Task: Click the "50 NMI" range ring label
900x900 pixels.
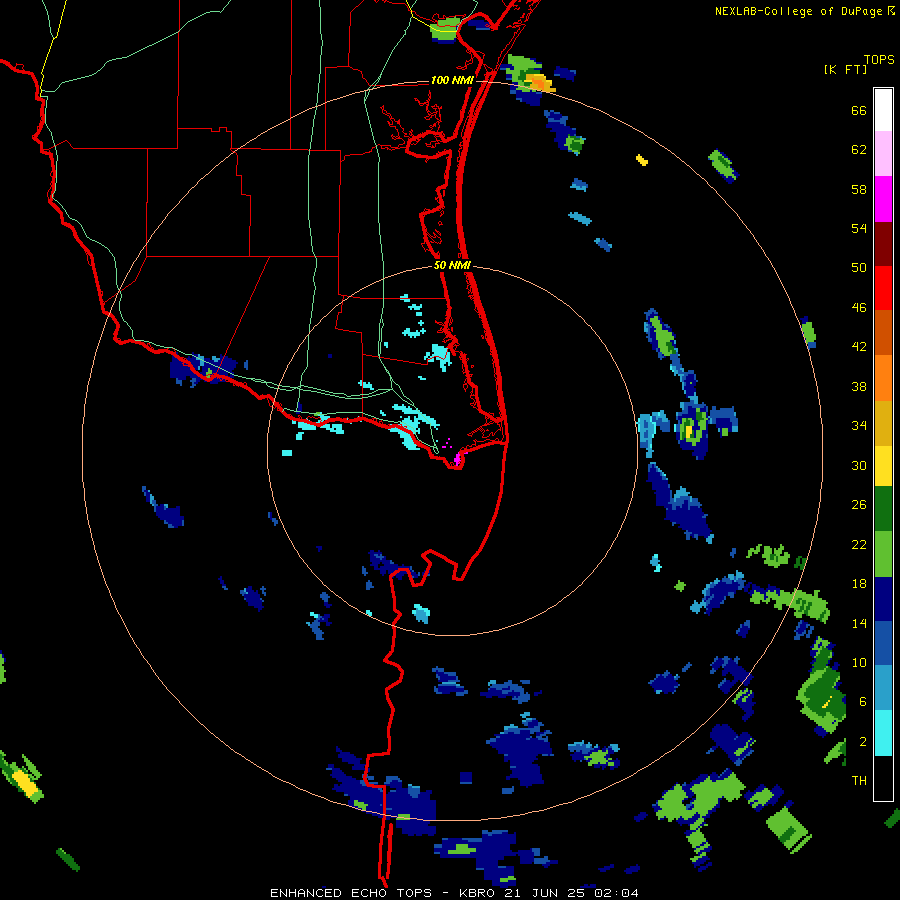Action: [x=452, y=265]
